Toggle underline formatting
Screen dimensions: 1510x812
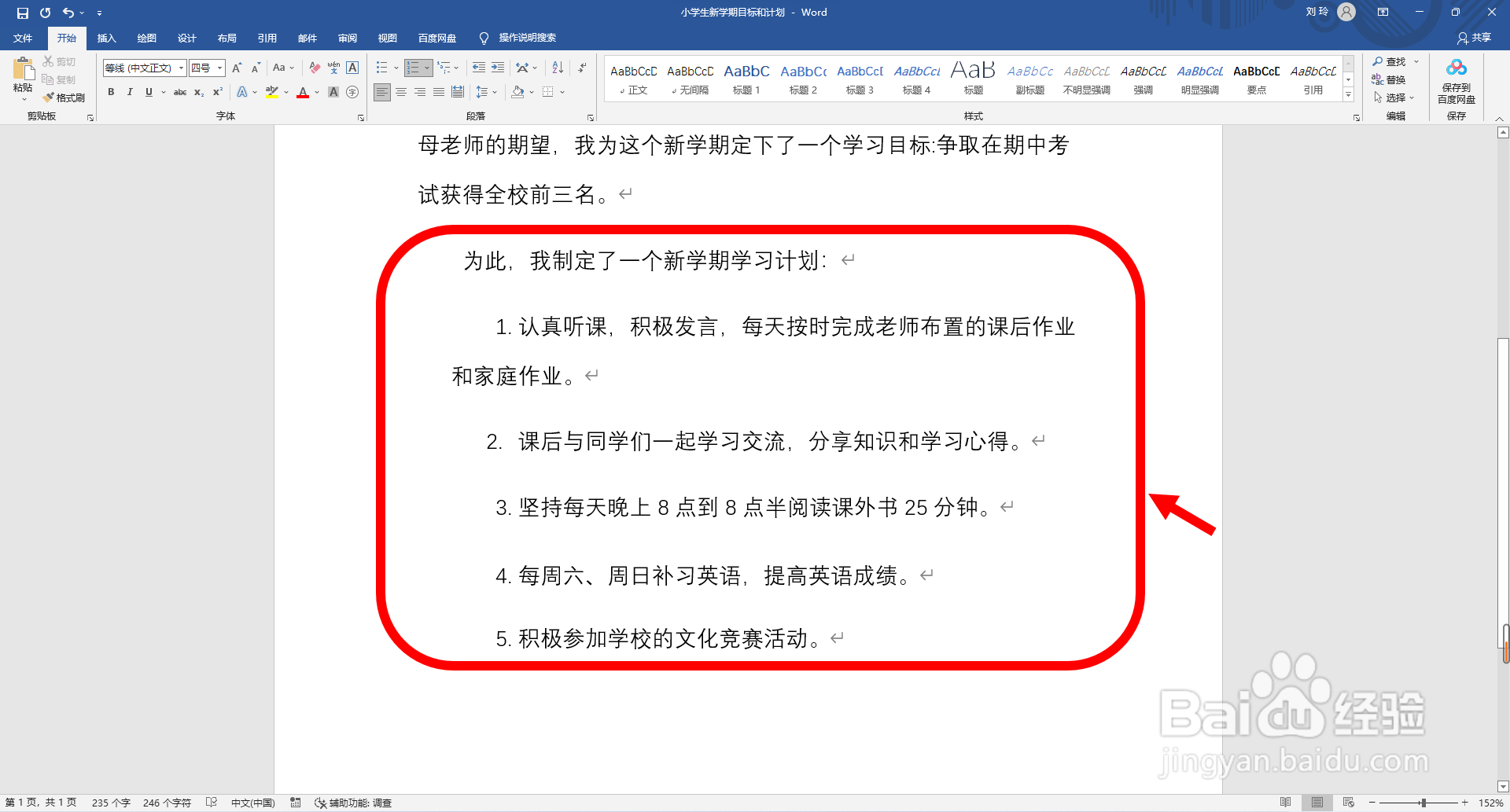click(148, 92)
